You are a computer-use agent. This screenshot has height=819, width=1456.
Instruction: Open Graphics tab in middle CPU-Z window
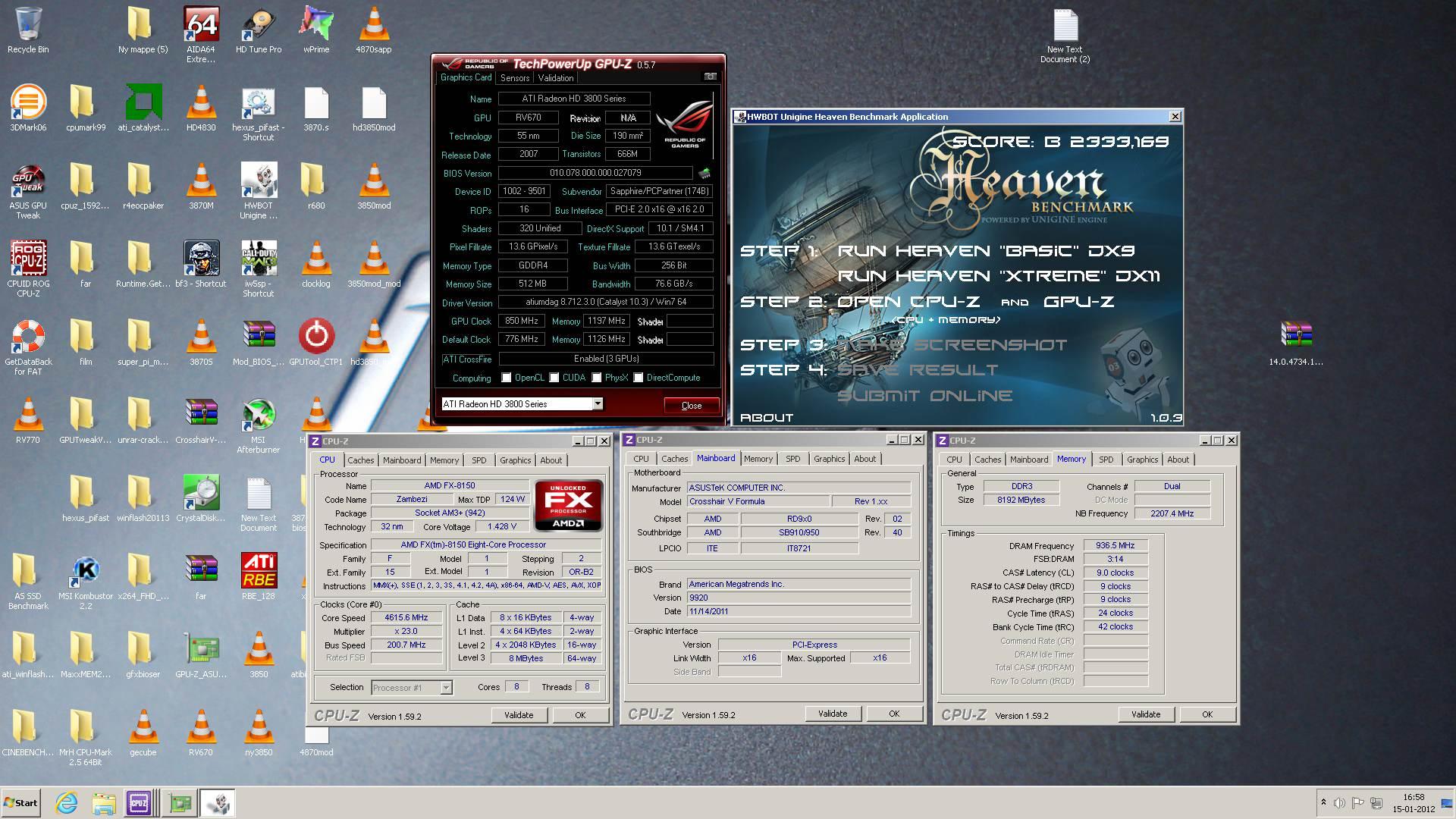tap(830, 459)
